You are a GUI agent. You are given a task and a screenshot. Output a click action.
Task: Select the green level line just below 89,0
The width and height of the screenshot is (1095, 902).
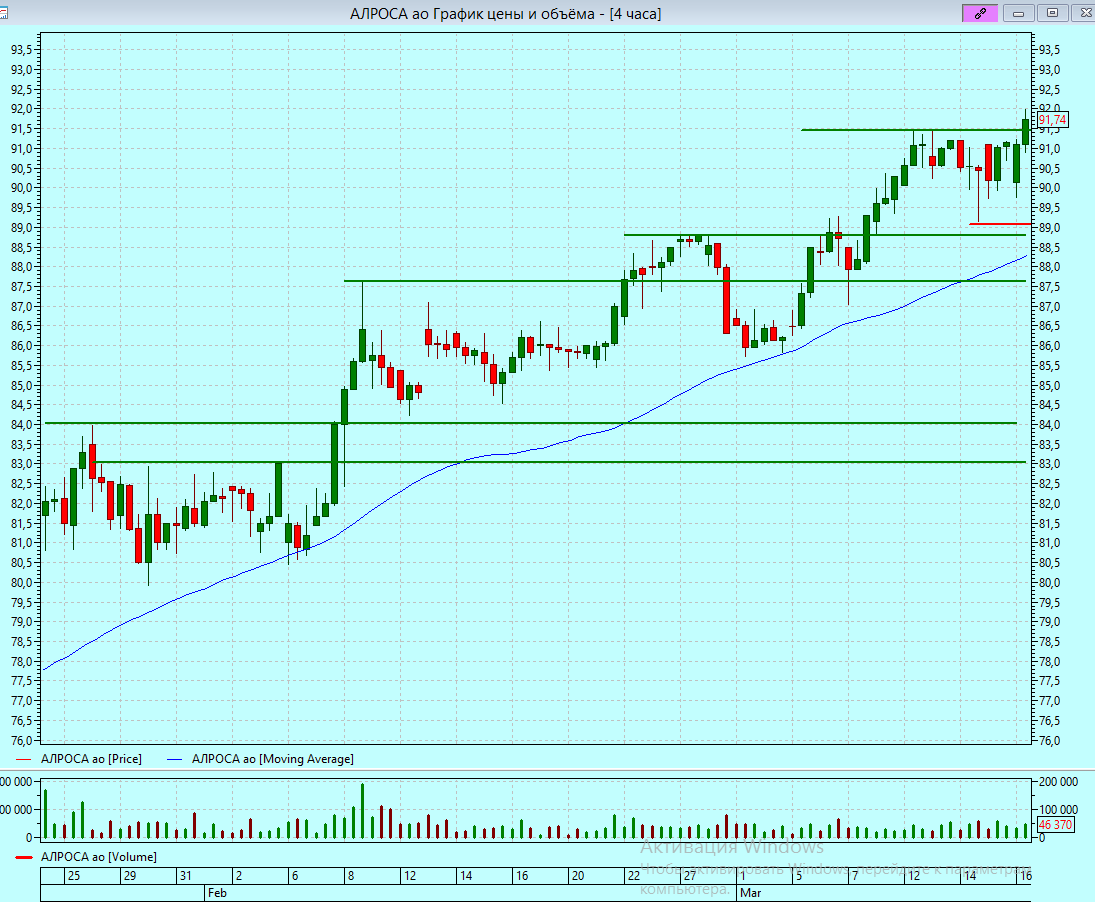pyautogui.click(x=825, y=235)
